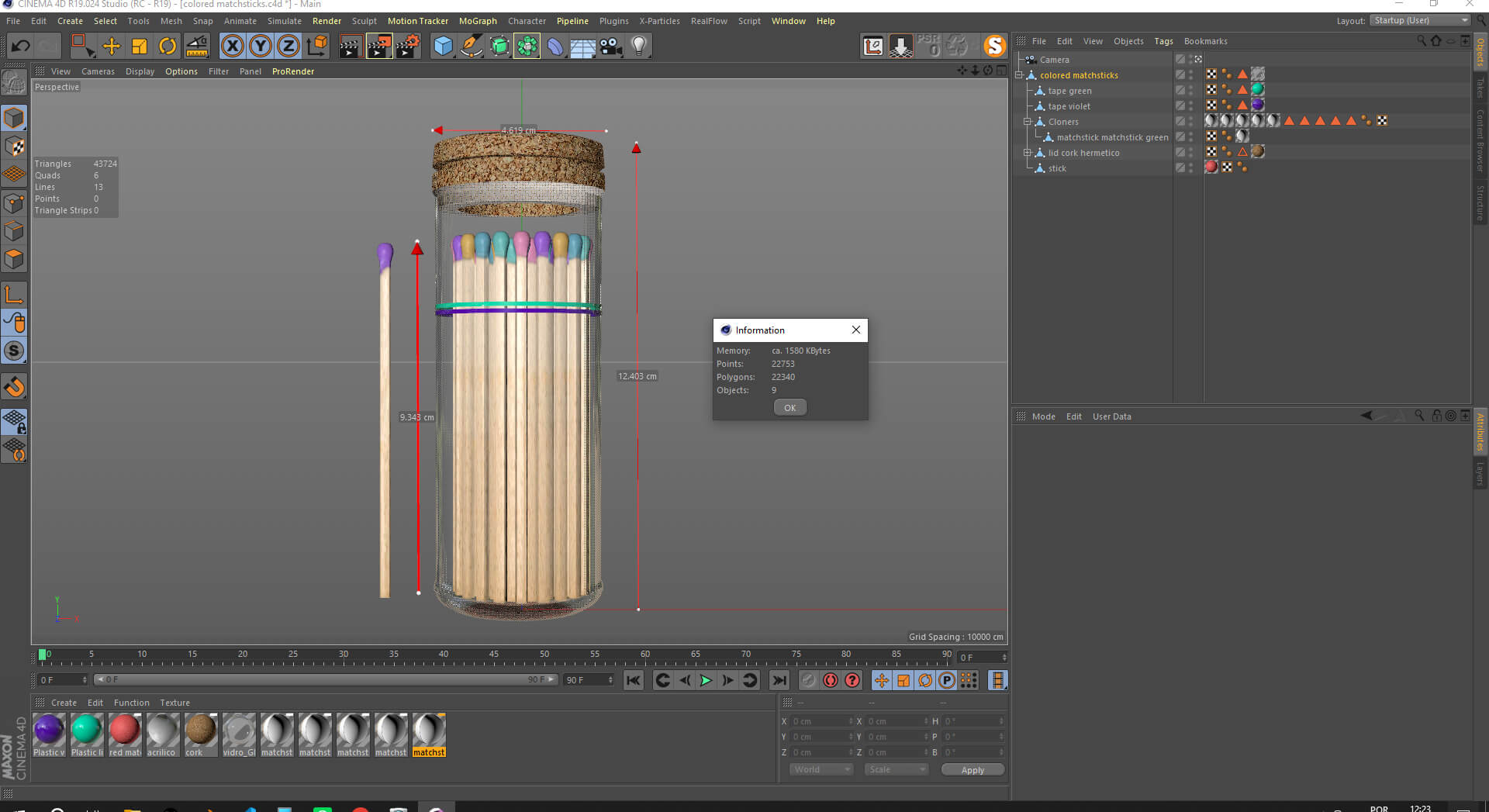
Task: Open the MoGraph menu
Action: click(478, 21)
